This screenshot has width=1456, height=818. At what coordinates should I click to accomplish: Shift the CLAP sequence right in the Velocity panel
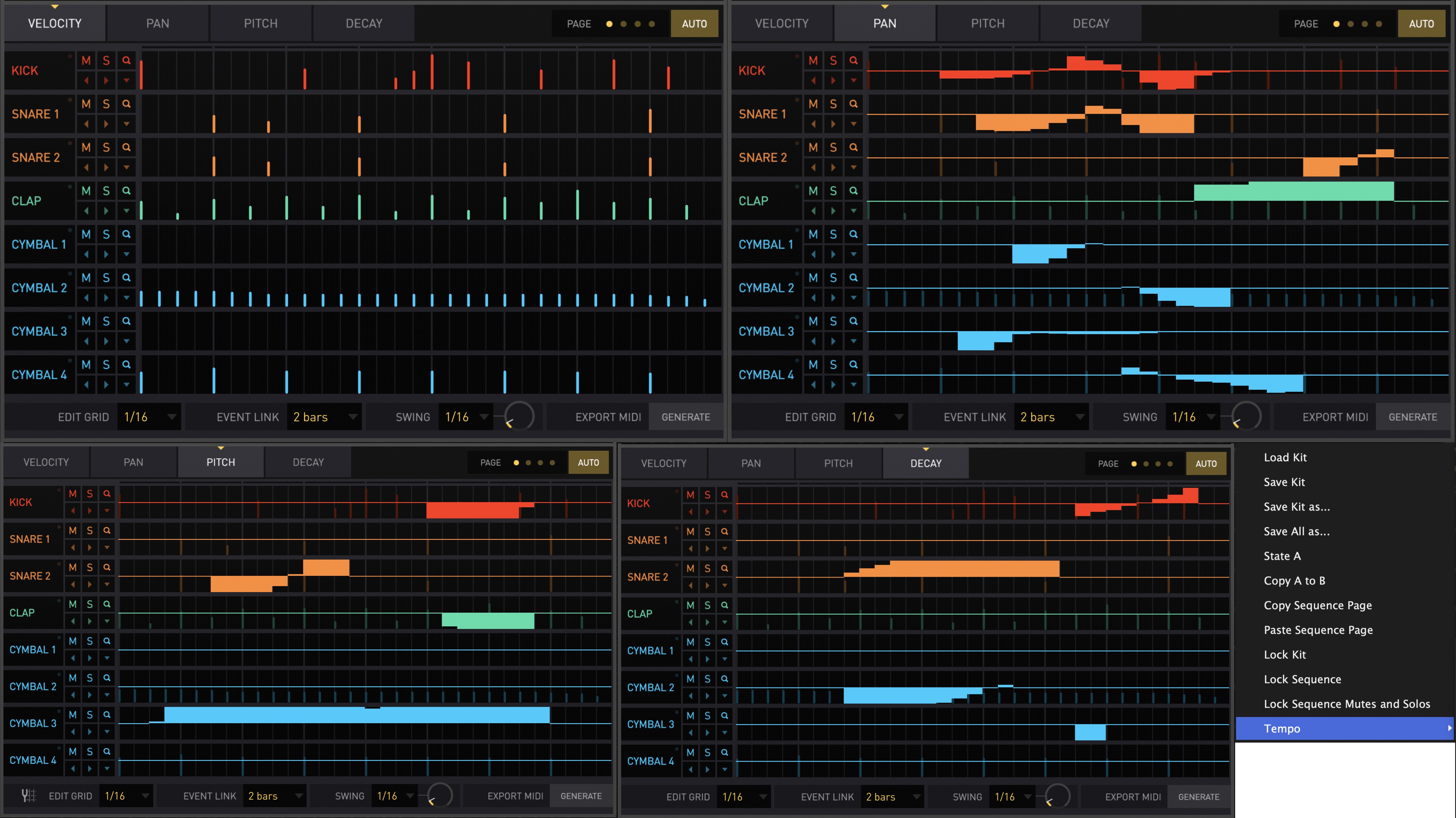tap(106, 211)
